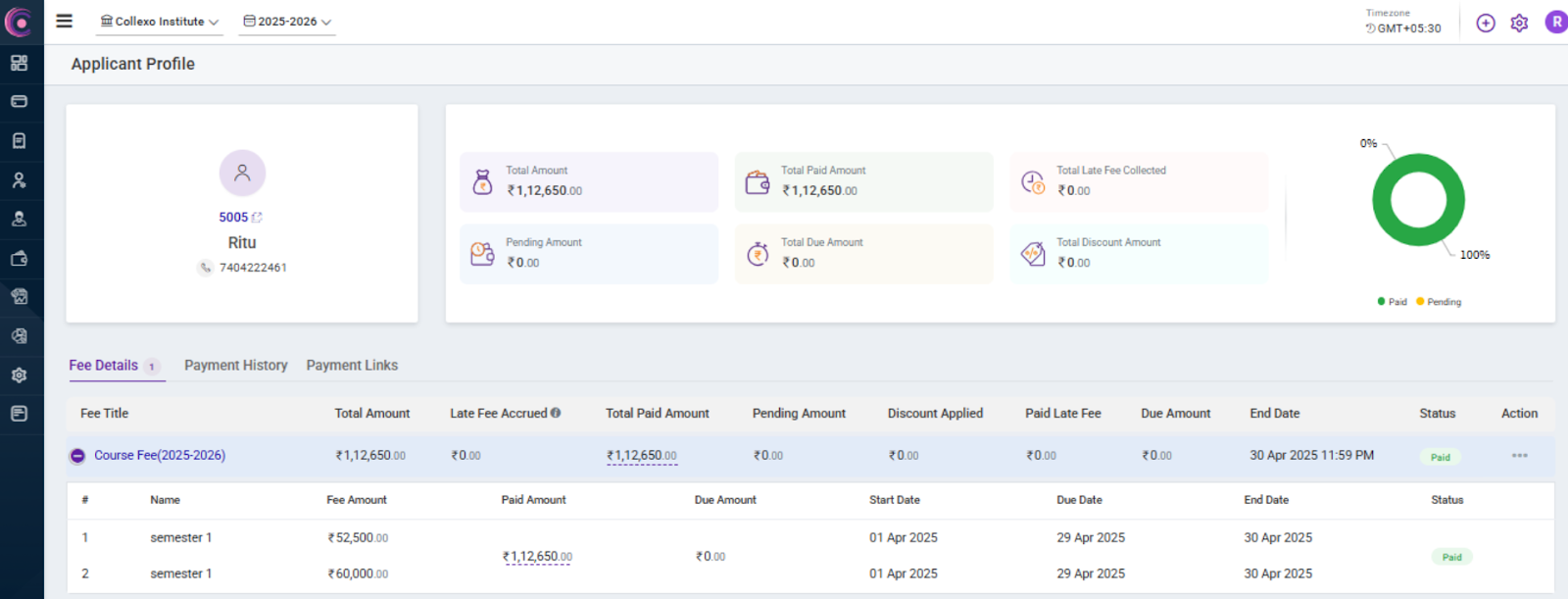The height and width of the screenshot is (599, 1568).
Task: Toggle the Paid legend item on the donut chart
Action: (1392, 302)
